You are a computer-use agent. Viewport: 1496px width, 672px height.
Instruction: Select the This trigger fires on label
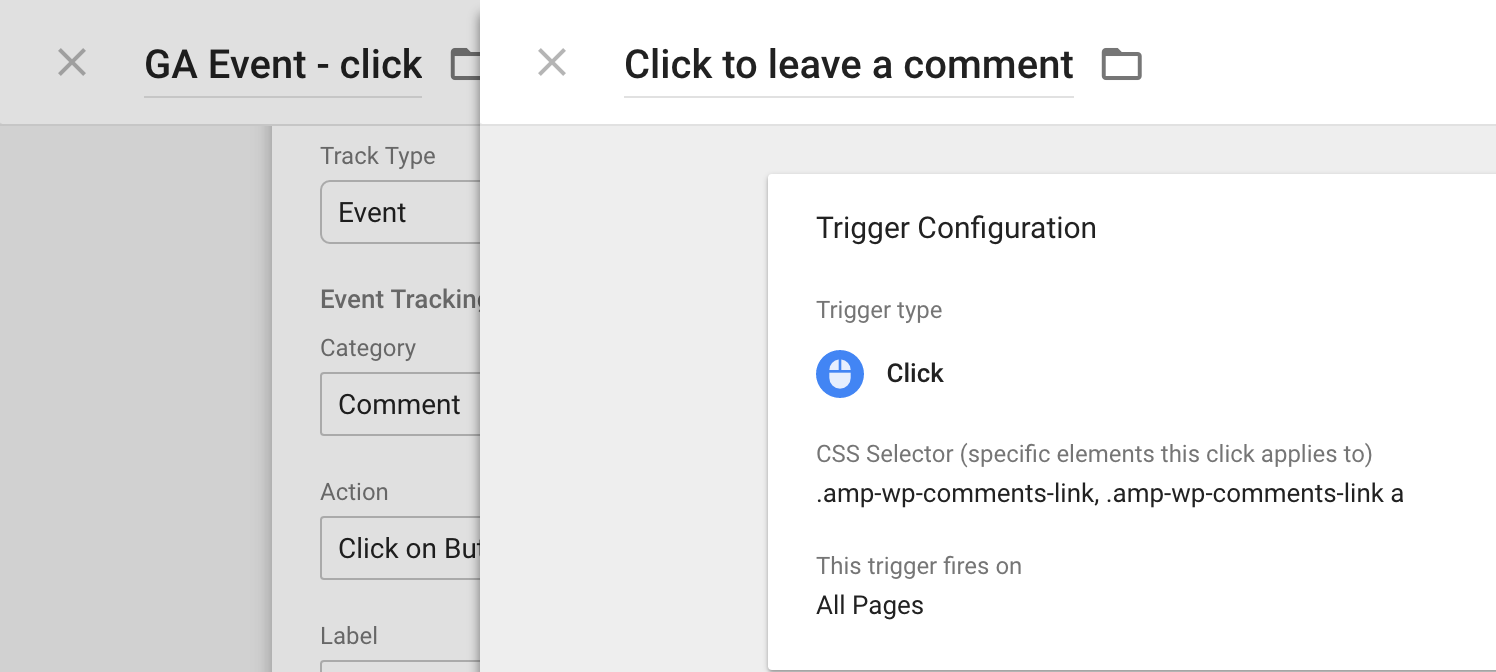coord(919,566)
